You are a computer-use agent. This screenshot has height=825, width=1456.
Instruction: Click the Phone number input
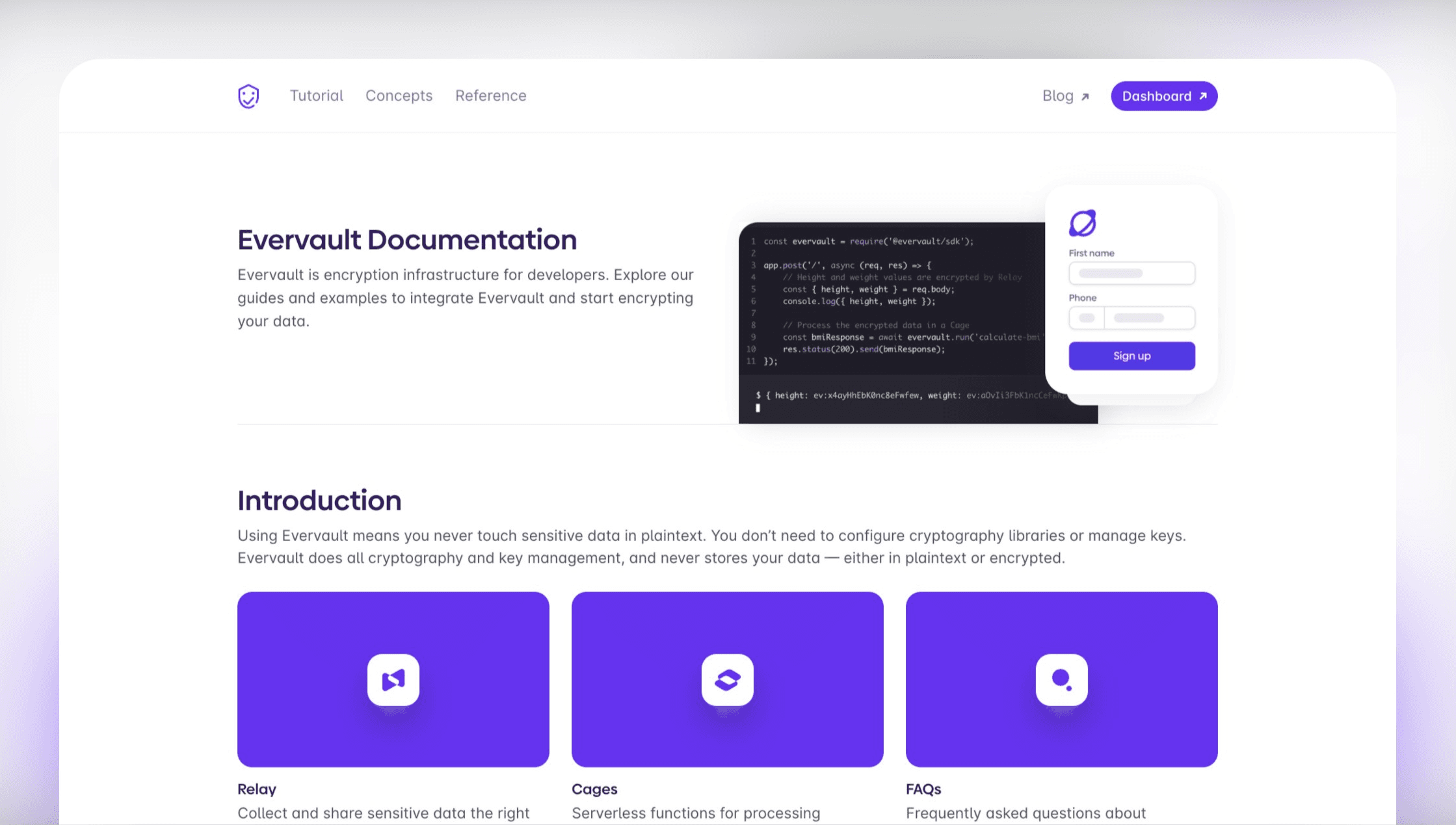click(1149, 318)
